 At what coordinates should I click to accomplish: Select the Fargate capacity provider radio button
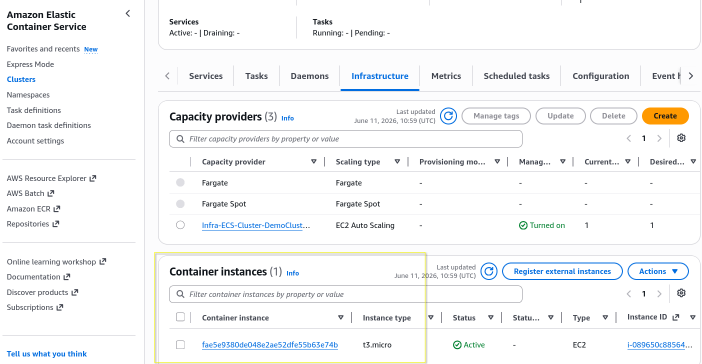(180, 182)
